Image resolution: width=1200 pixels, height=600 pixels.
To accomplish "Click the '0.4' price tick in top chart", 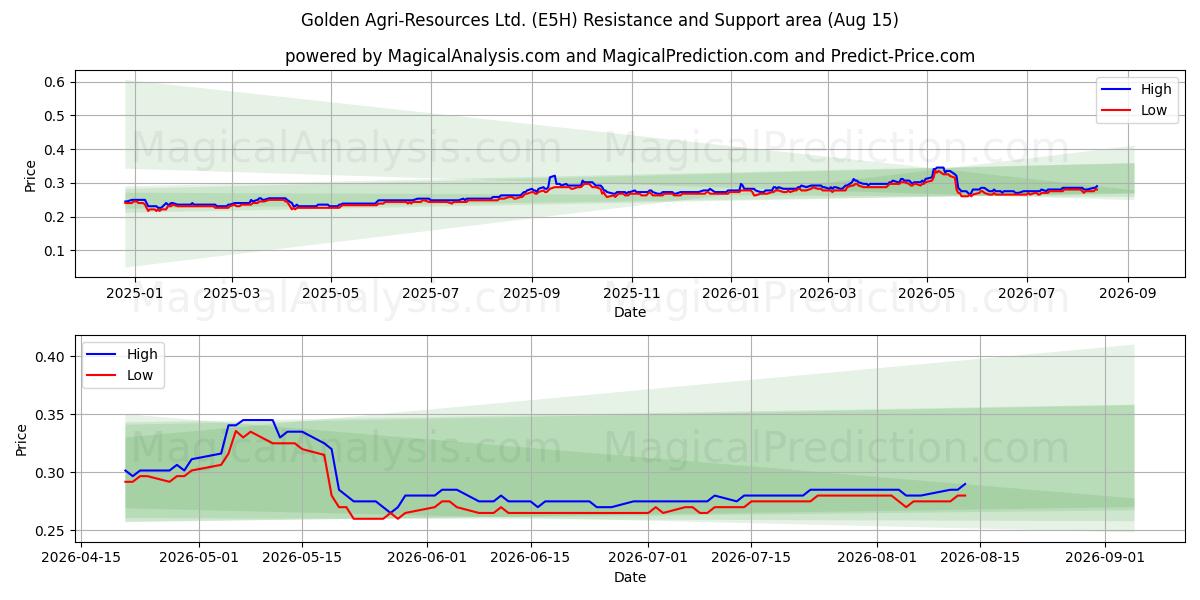I will 55,150.
